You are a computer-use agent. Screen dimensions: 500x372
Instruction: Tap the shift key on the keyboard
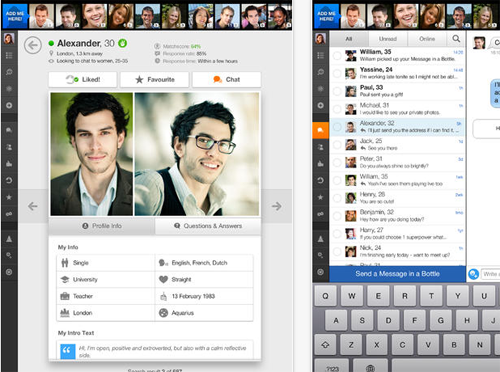point(325,345)
